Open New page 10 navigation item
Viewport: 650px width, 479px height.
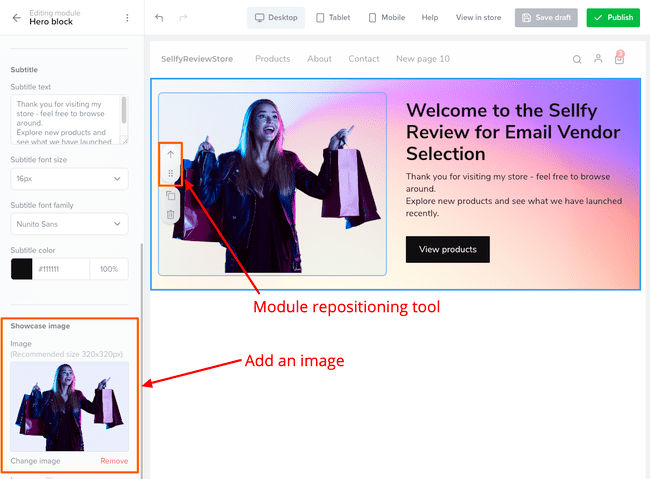(422, 59)
